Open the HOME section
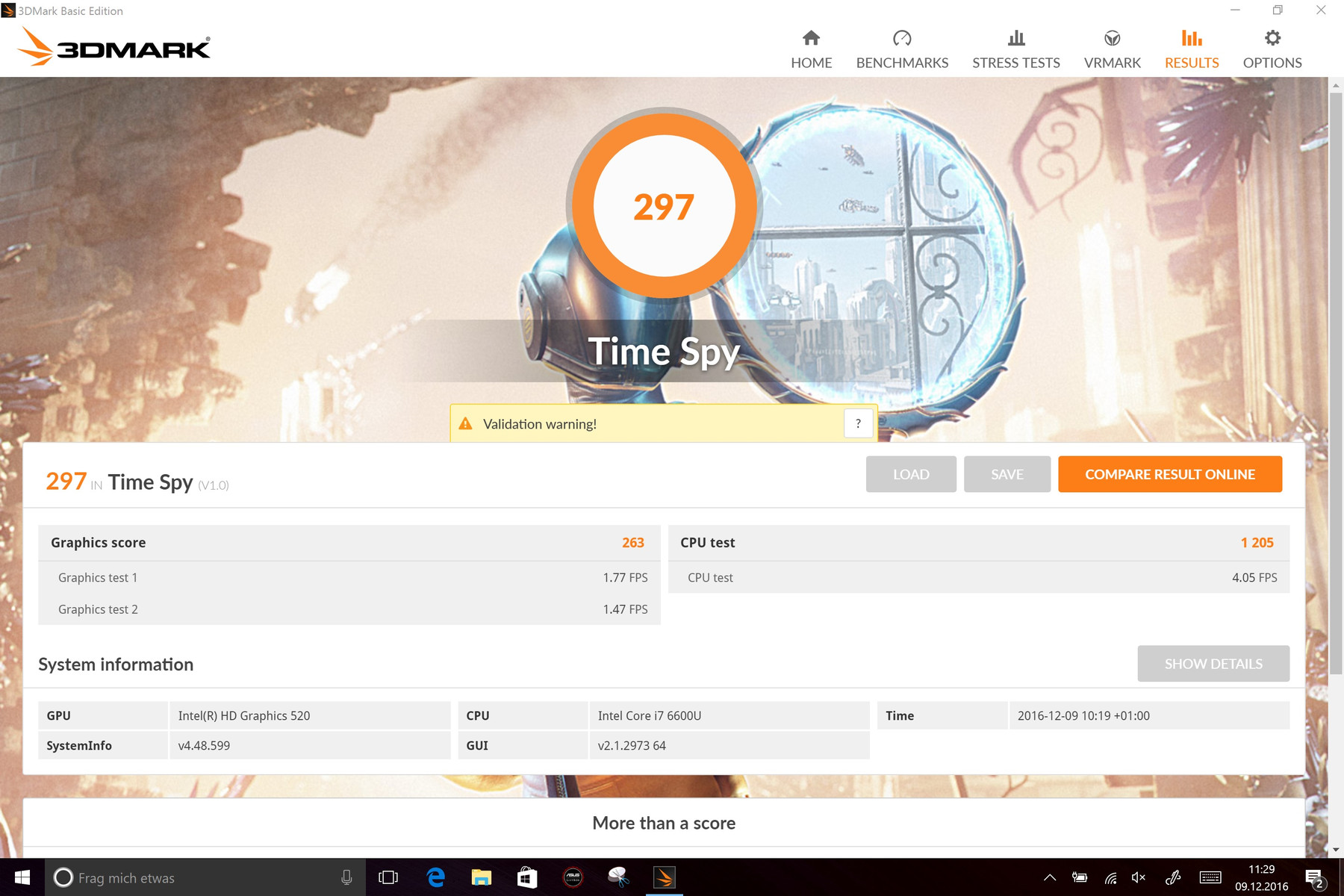Image resolution: width=1344 pixels, height=896 pixels. pos(811,50)
